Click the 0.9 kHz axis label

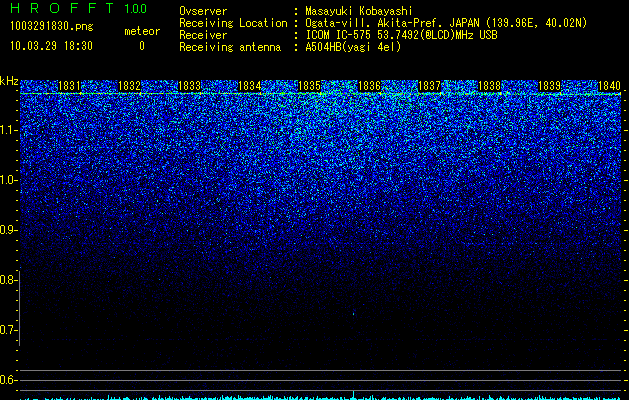pos(8,230)
